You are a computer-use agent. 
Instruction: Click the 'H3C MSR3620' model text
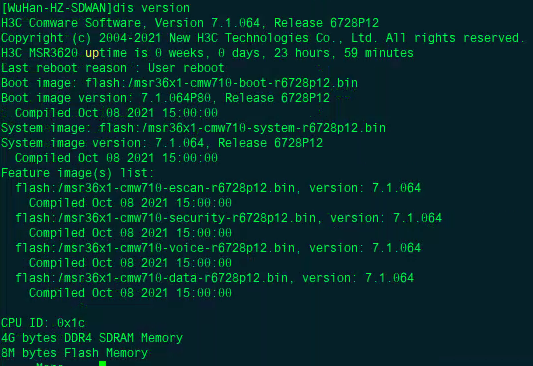coord(39,53)
